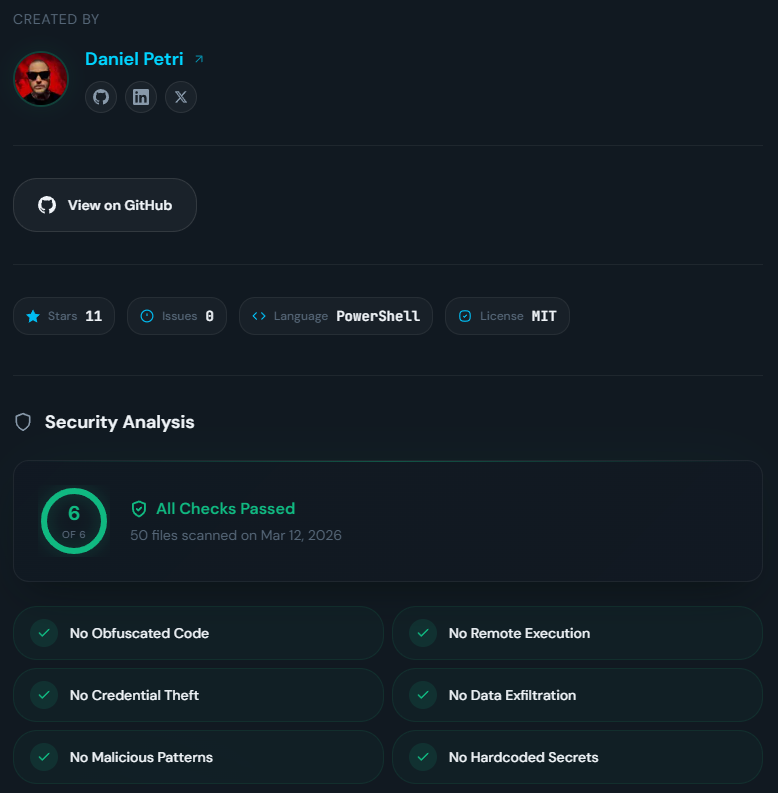Click the No Malicious Patterns checkmark icon

[44, 757]
